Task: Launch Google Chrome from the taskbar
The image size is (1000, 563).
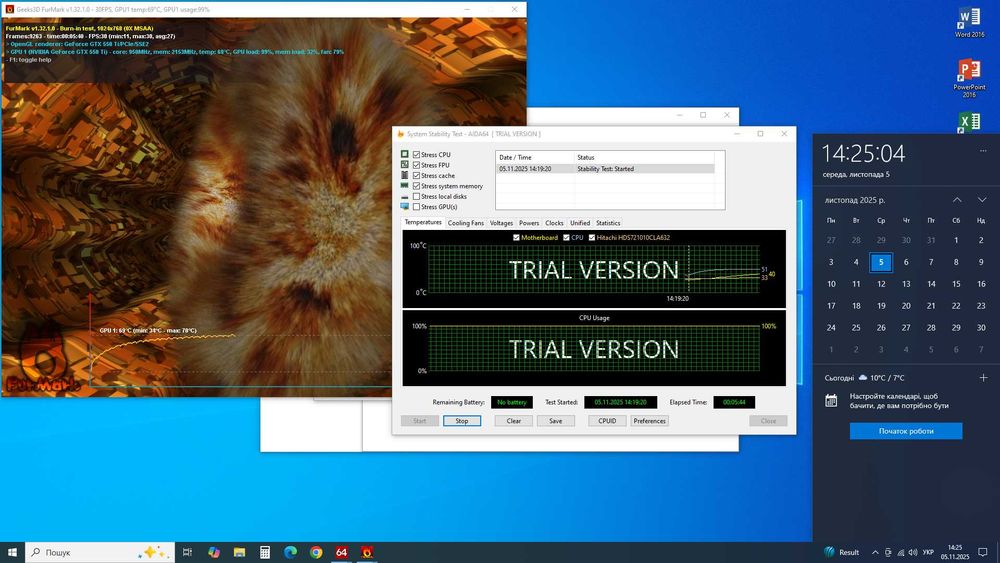Action: (316, 552)
